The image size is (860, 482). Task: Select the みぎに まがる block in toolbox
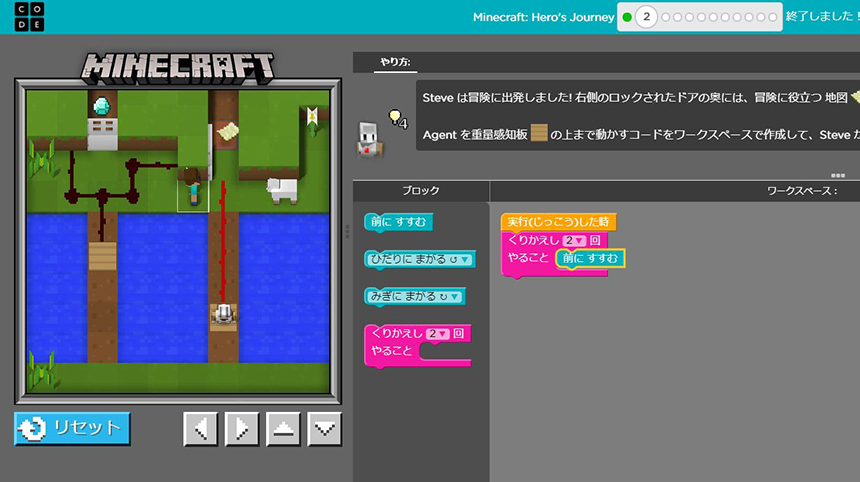click(415, 297)
